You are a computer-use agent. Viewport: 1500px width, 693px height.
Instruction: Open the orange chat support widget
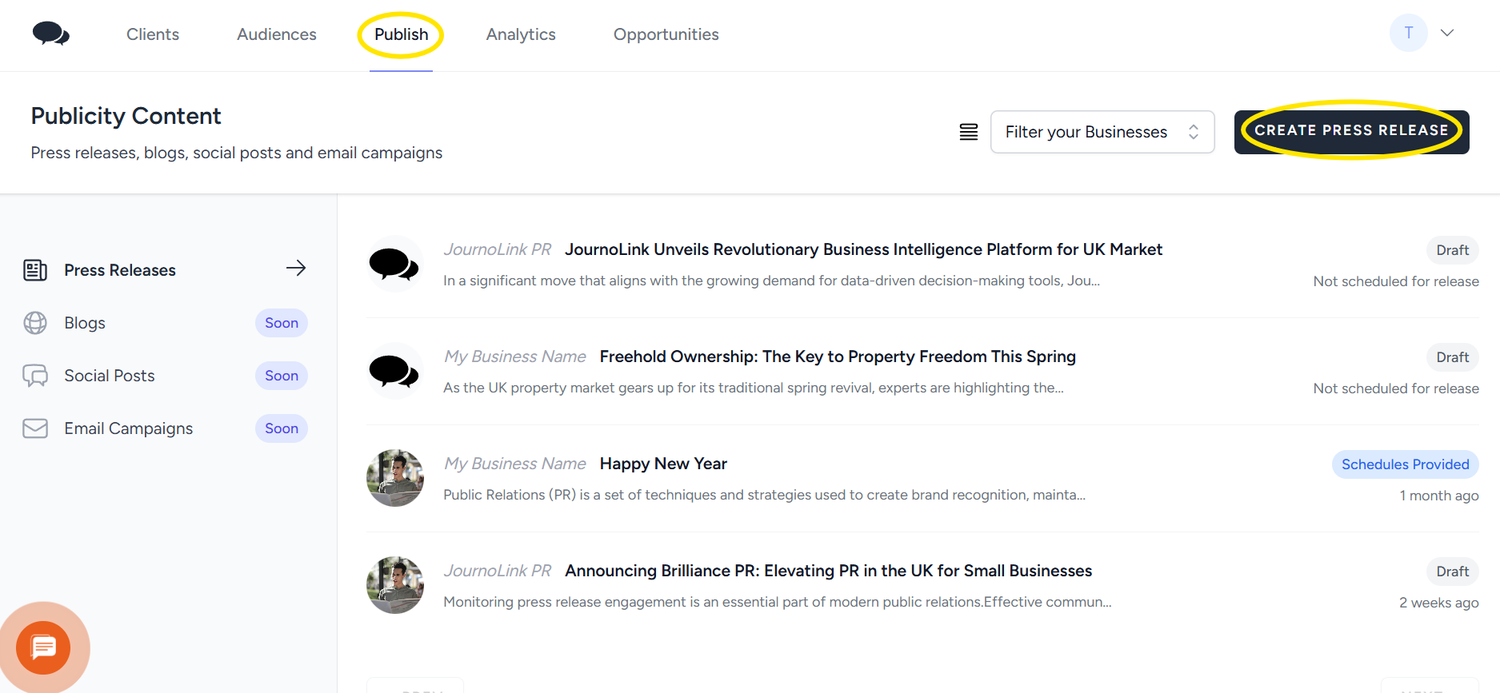(44, 648)
